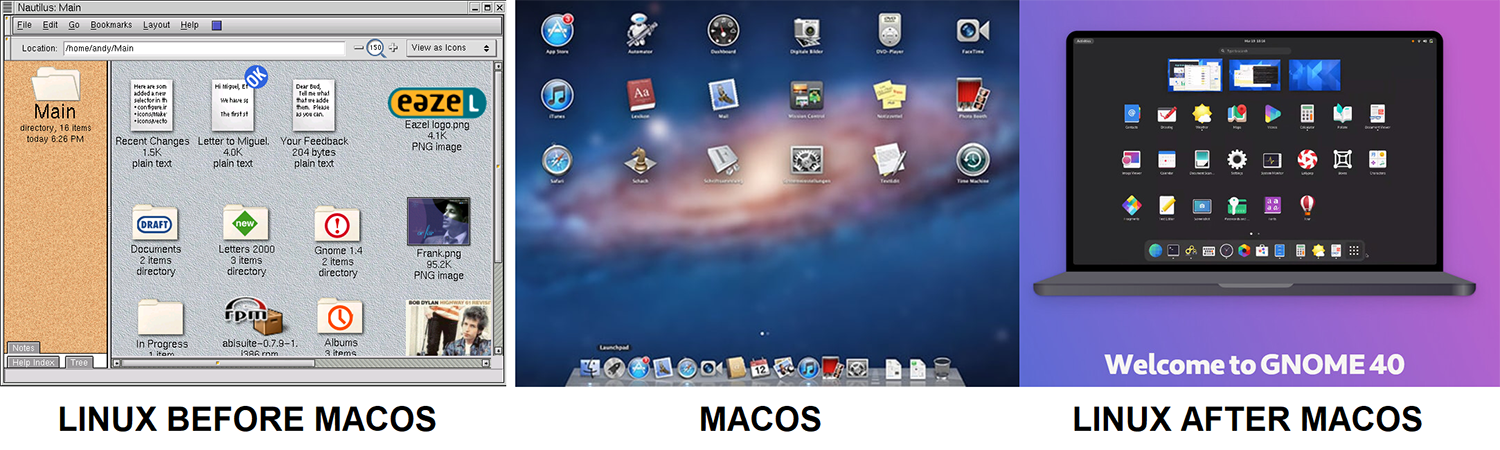Open the 'View as Icons' dropdown
Screen dimensions: 1500x450
click(451, 48)
